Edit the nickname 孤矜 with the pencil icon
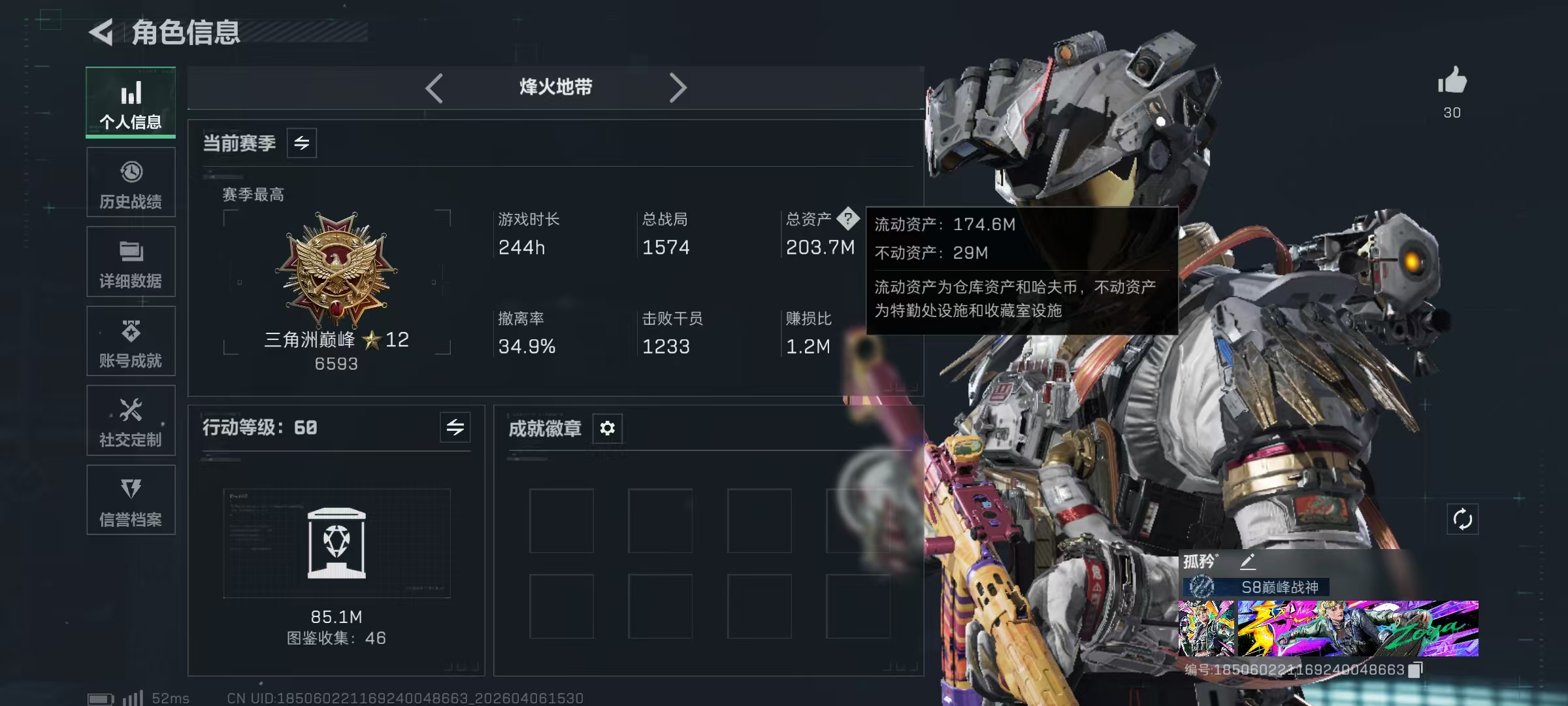Image resolution: width=1568 pixels, height=706 pixels. click(x=1247, y=561)
